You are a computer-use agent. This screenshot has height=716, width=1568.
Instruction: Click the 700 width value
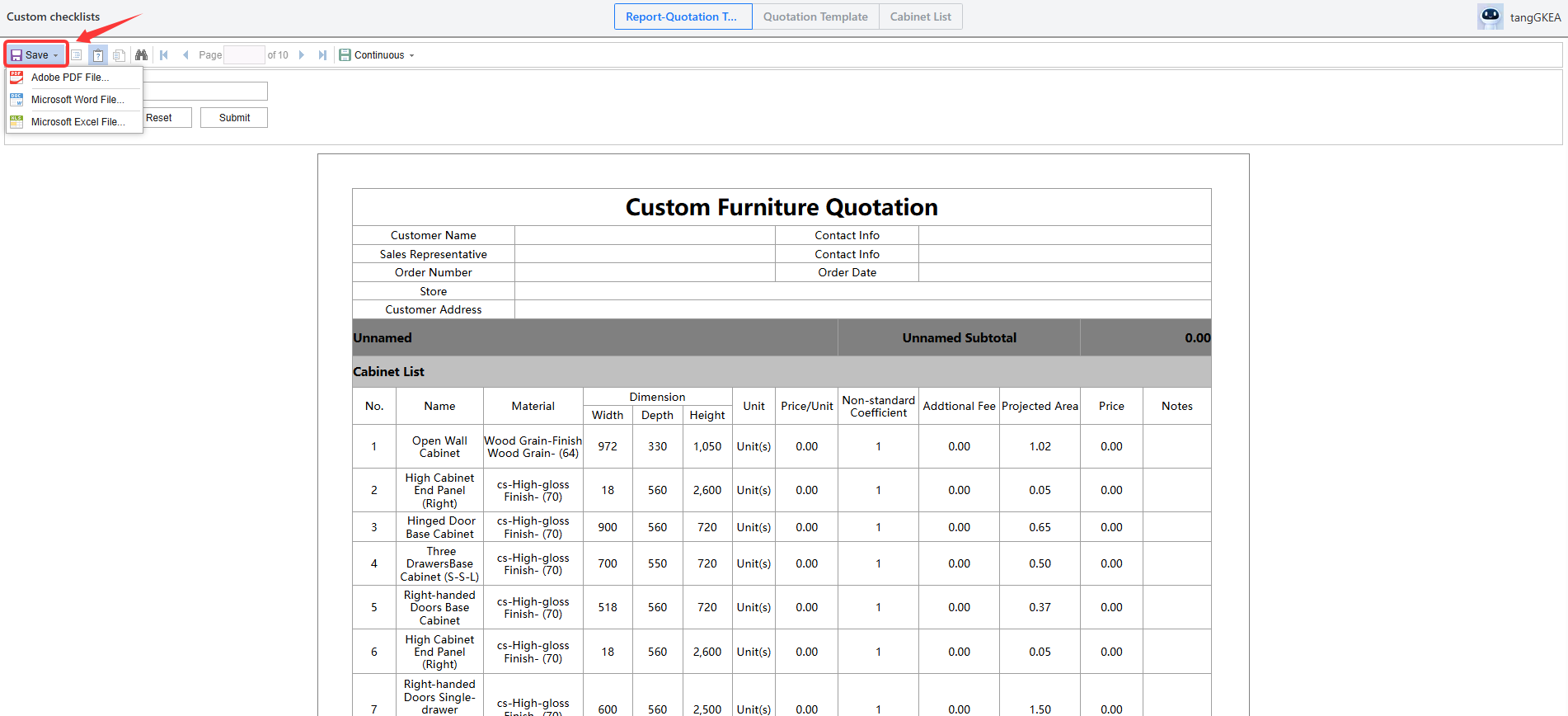[608, 563]
